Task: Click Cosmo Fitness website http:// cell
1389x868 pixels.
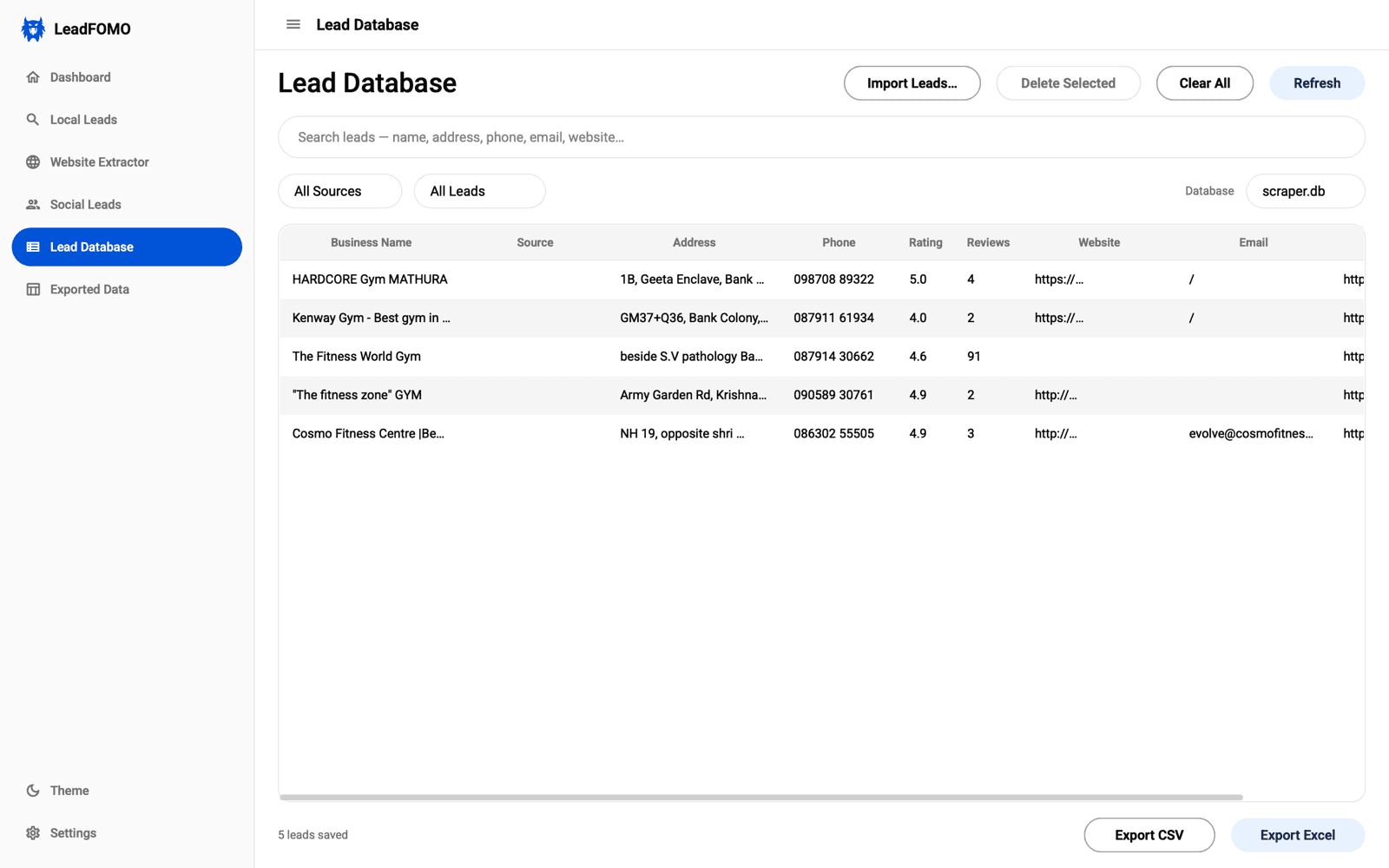Action: click(1055, 434)
